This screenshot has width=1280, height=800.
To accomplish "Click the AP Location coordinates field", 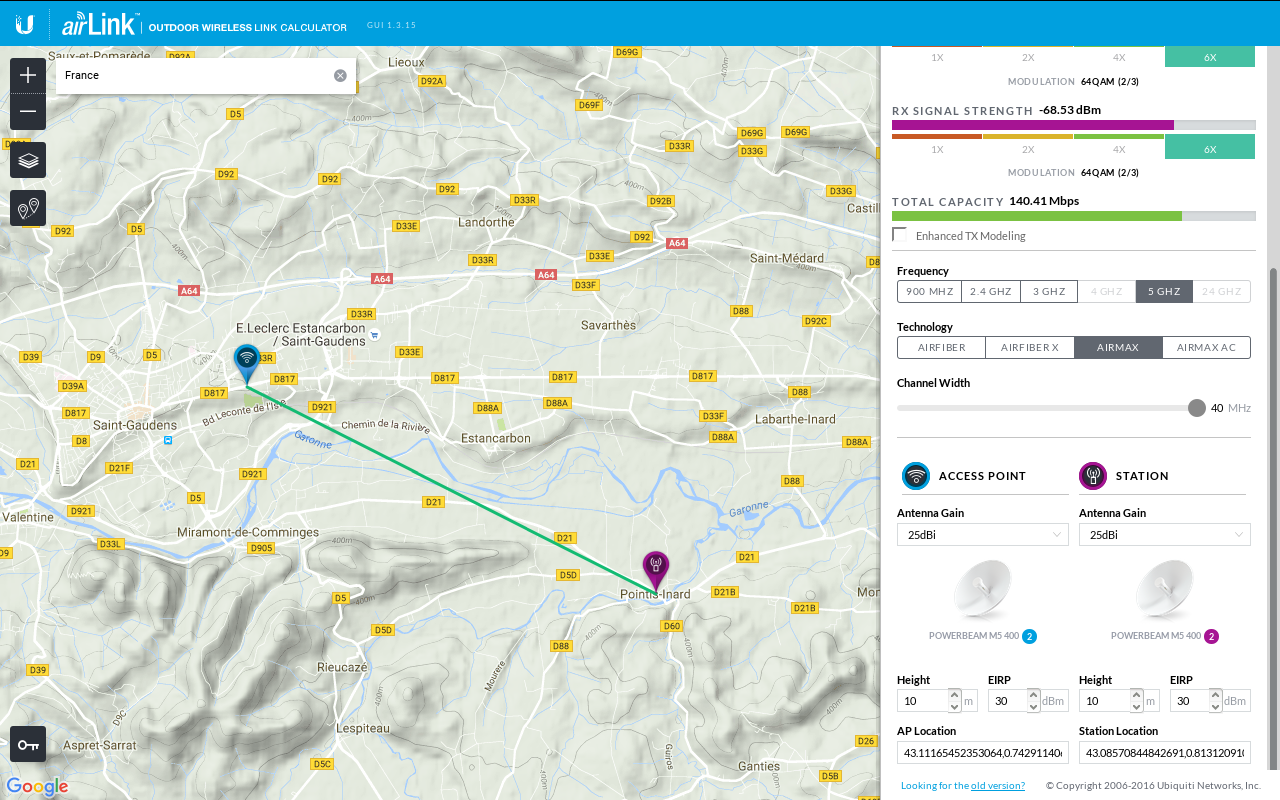I will pos(982,753).
